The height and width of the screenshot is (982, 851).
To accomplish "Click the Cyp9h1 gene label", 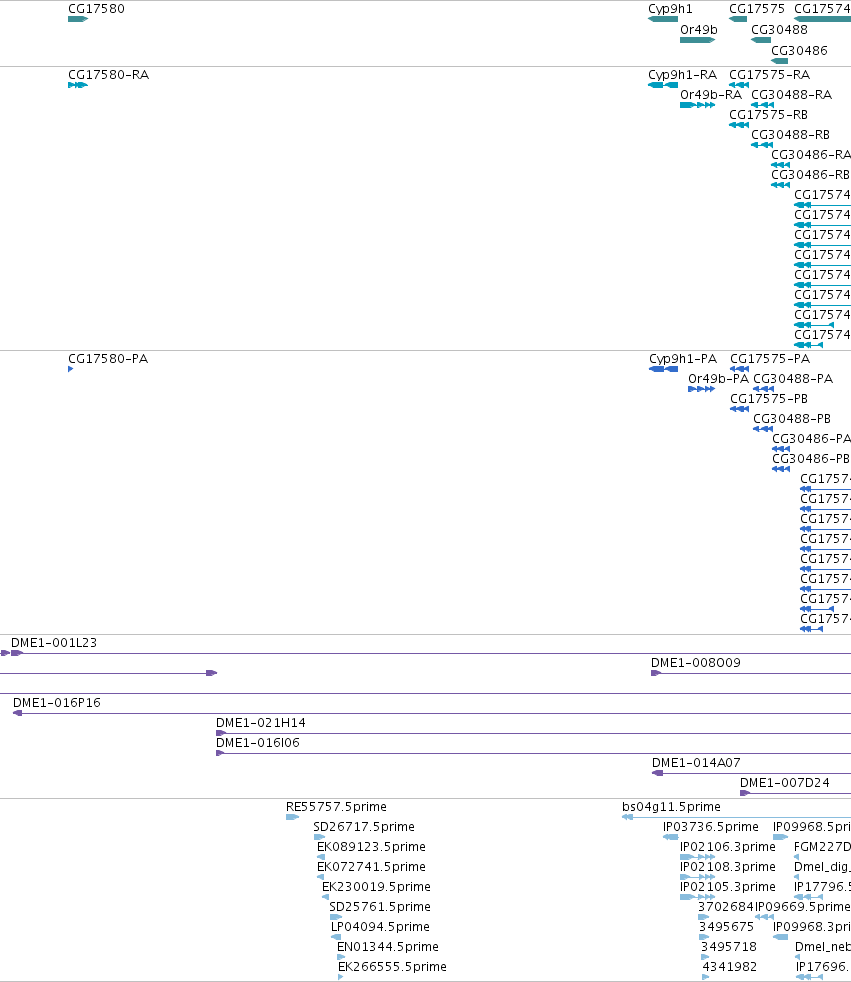I will coord(670,9).
